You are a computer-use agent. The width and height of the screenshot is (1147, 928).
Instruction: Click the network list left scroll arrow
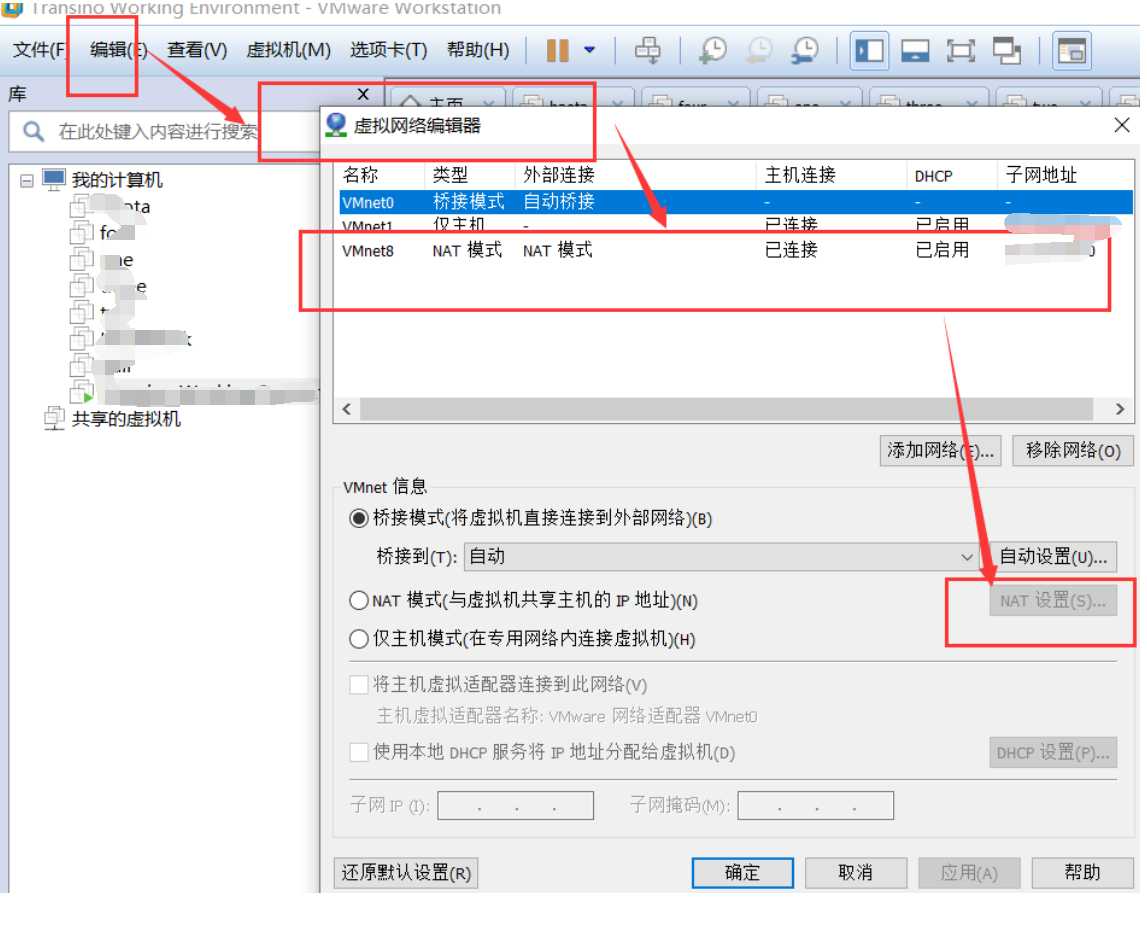(x=347, y=410)
